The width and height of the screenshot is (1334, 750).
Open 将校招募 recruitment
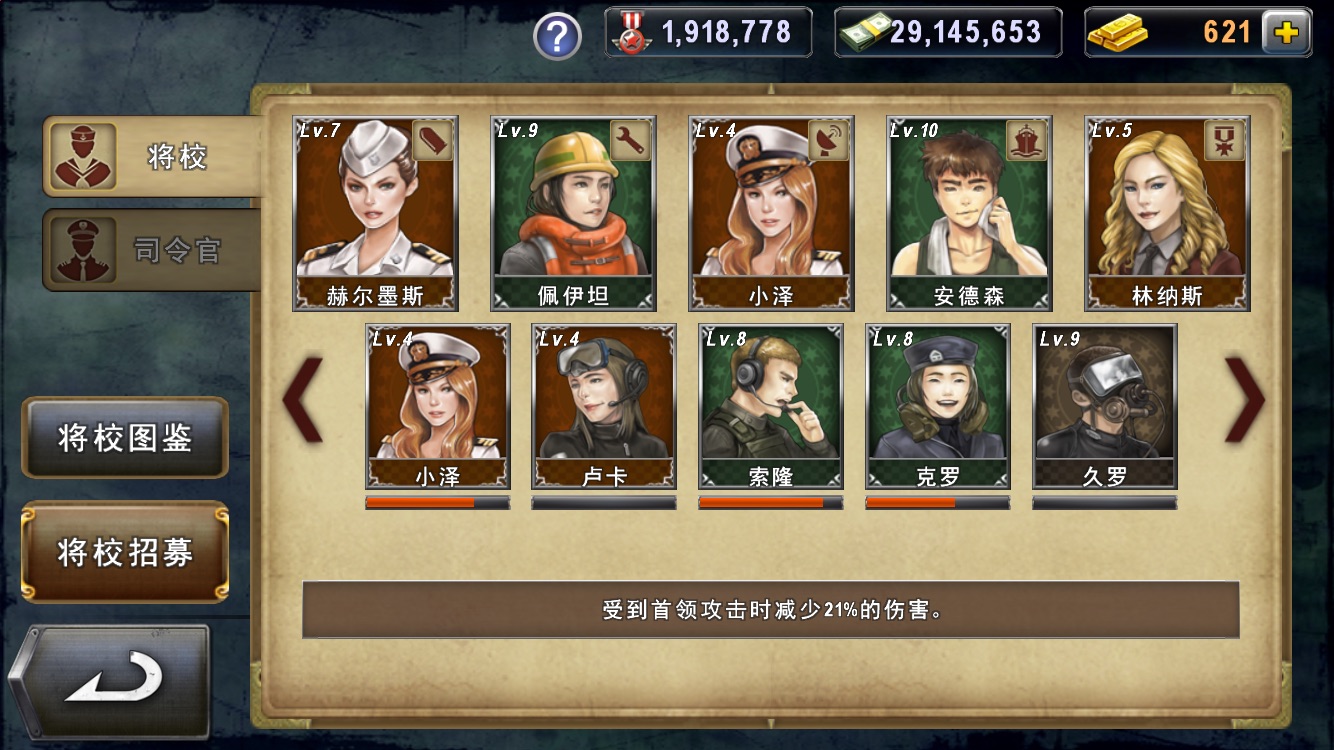click(125, 552)
